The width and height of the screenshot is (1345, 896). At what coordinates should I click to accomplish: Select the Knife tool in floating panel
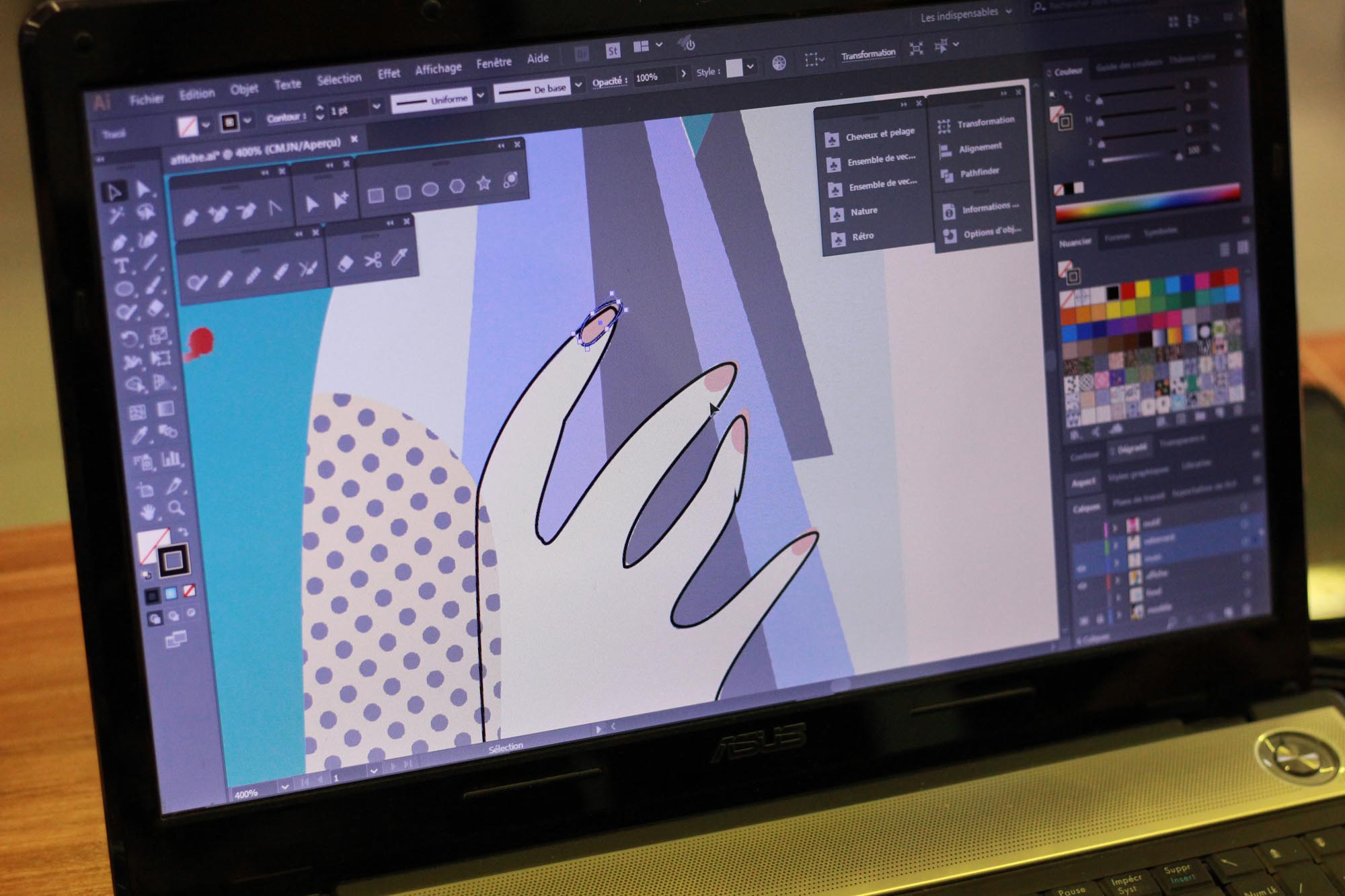pos(400,257)
